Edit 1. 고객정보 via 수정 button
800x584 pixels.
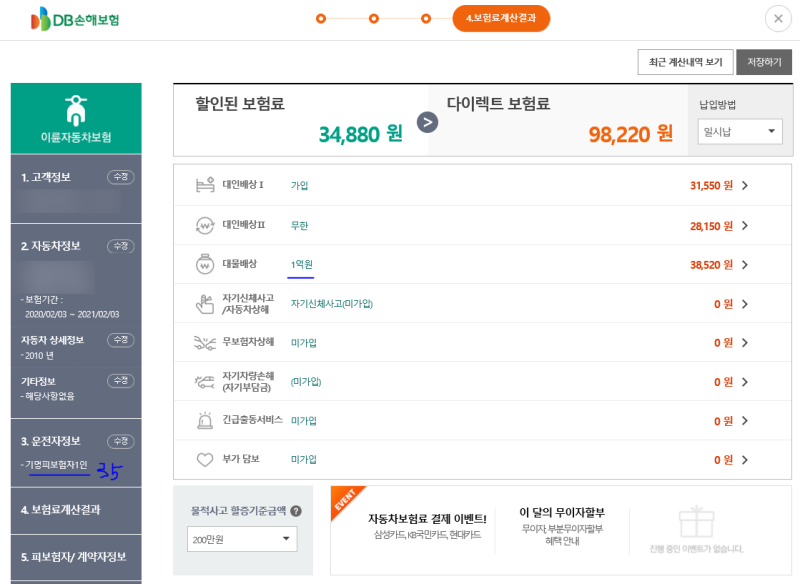click(120, 177)
